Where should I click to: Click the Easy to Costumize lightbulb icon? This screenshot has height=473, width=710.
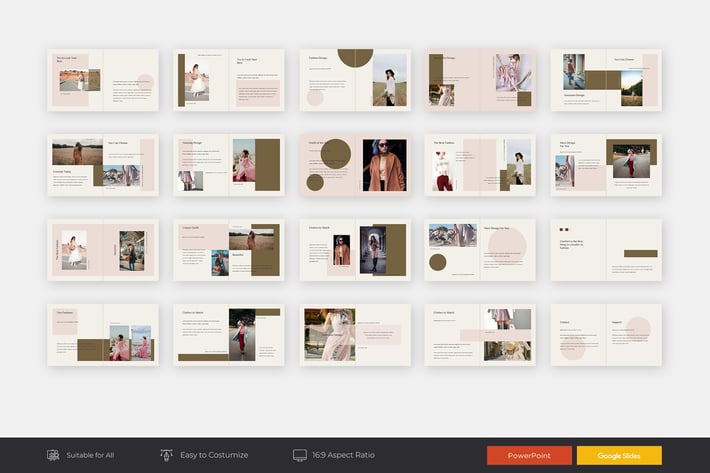[x=166, y=455]
